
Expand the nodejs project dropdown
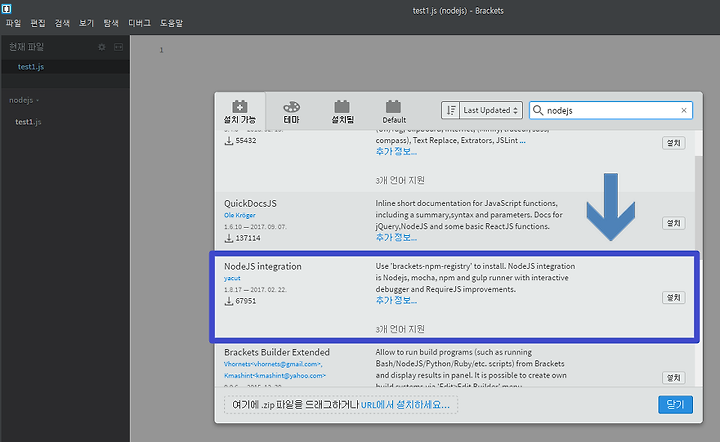point(24,100)
